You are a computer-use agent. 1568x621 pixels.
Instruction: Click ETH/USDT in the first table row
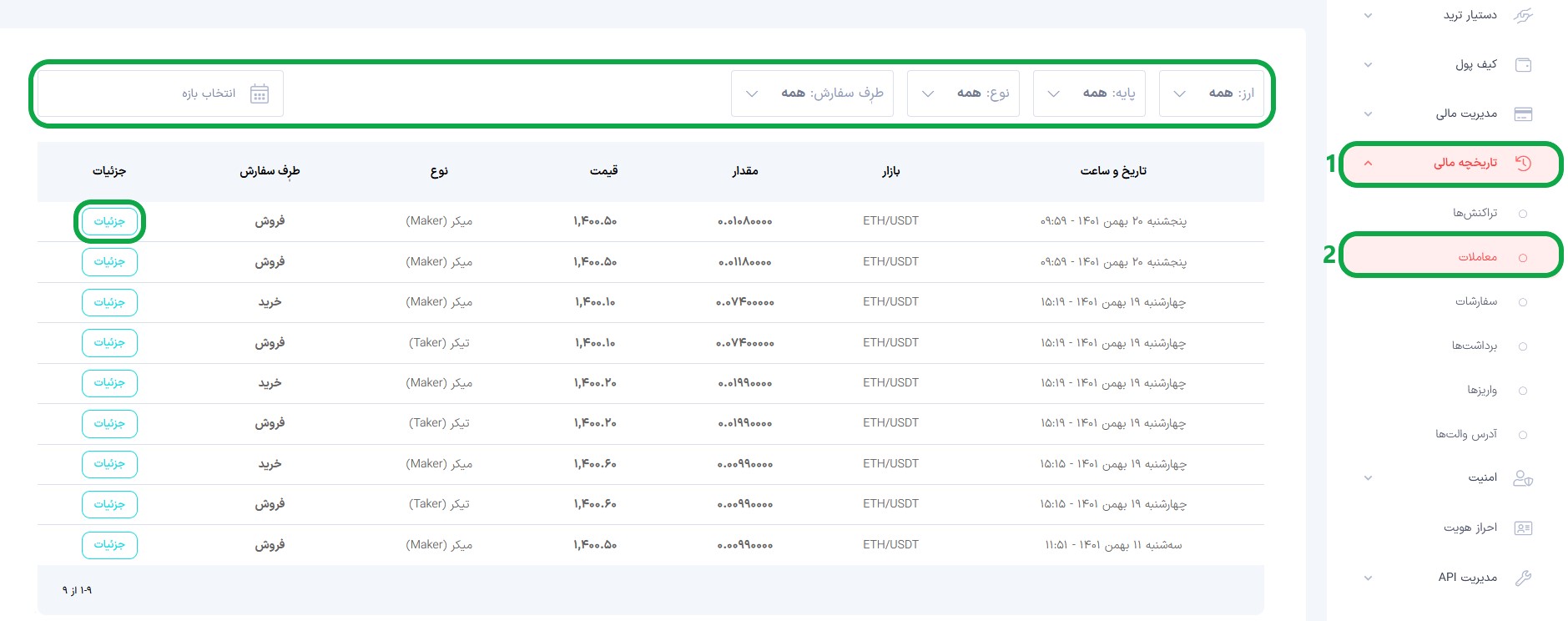(x=890, y=221)
